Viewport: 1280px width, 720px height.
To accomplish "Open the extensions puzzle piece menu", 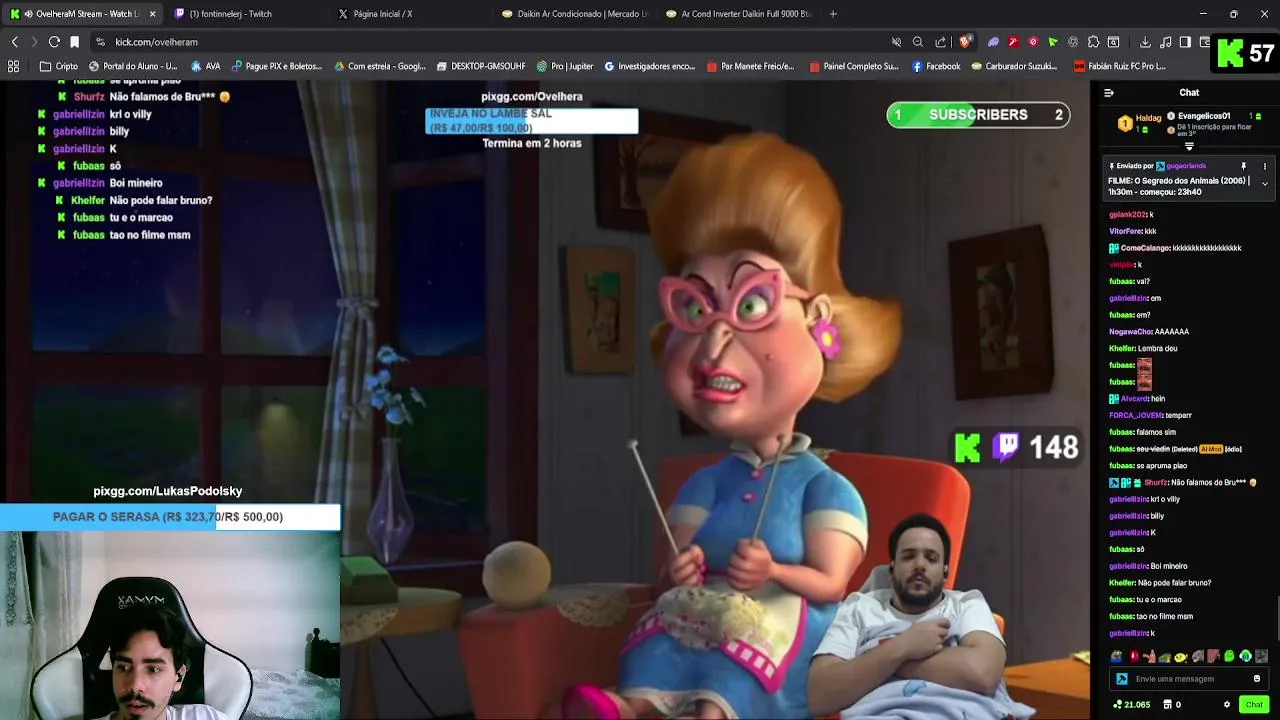I will point(1093,42).
